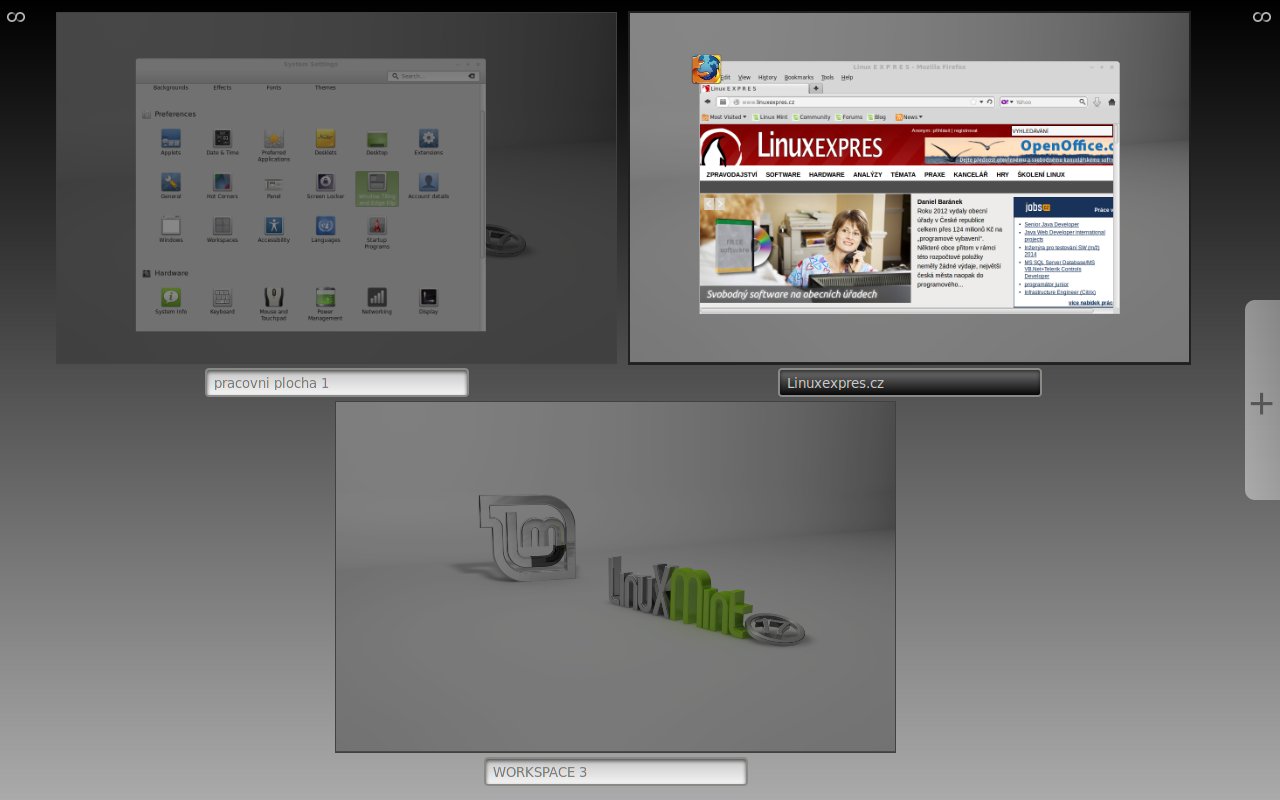Click the Linux E X P R E S browser tab
Screen dimensions: 1280x800
tap(750, 88)
